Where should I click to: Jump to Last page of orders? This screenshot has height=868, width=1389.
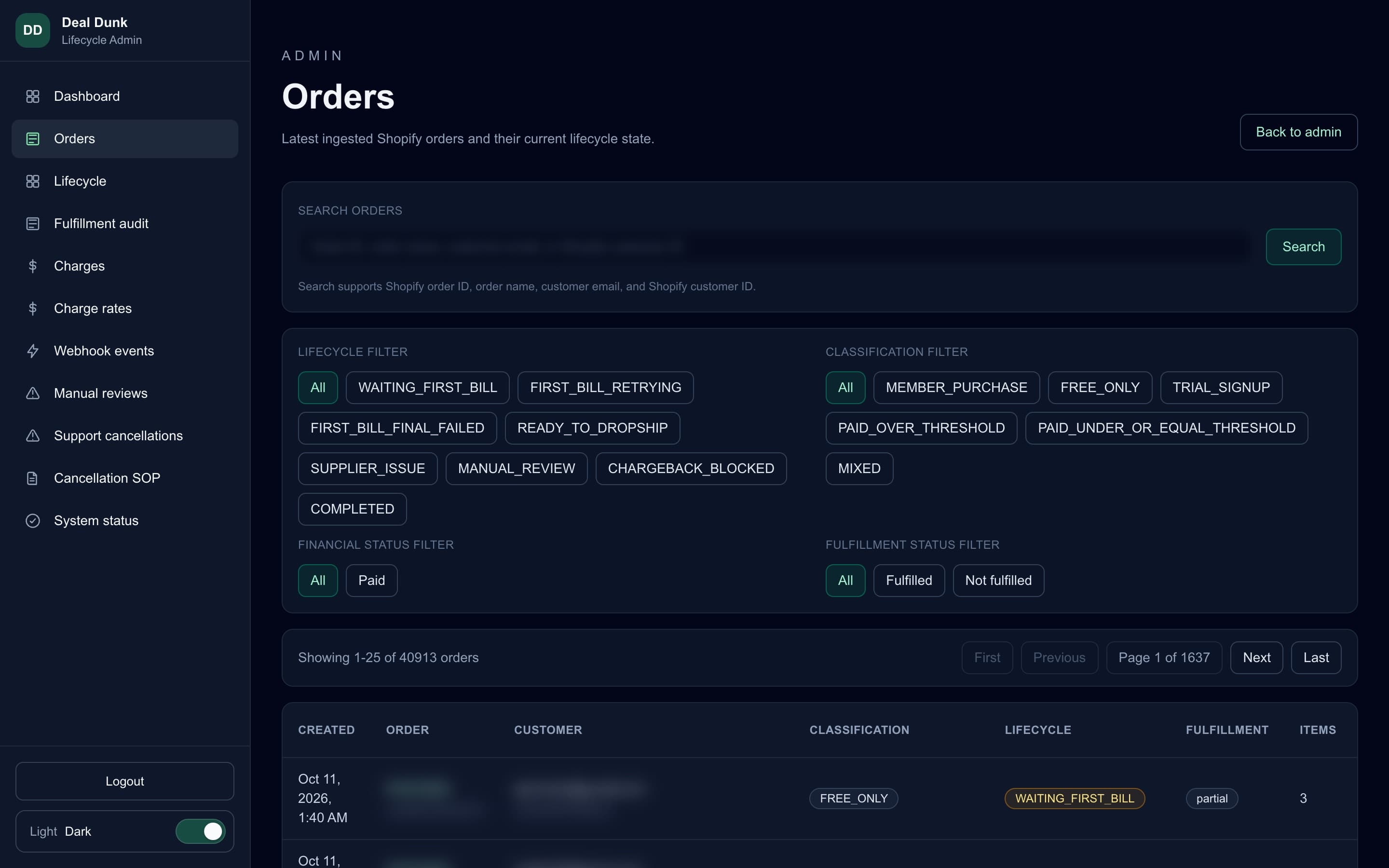pyautogui.click(x=1316, y=658)
